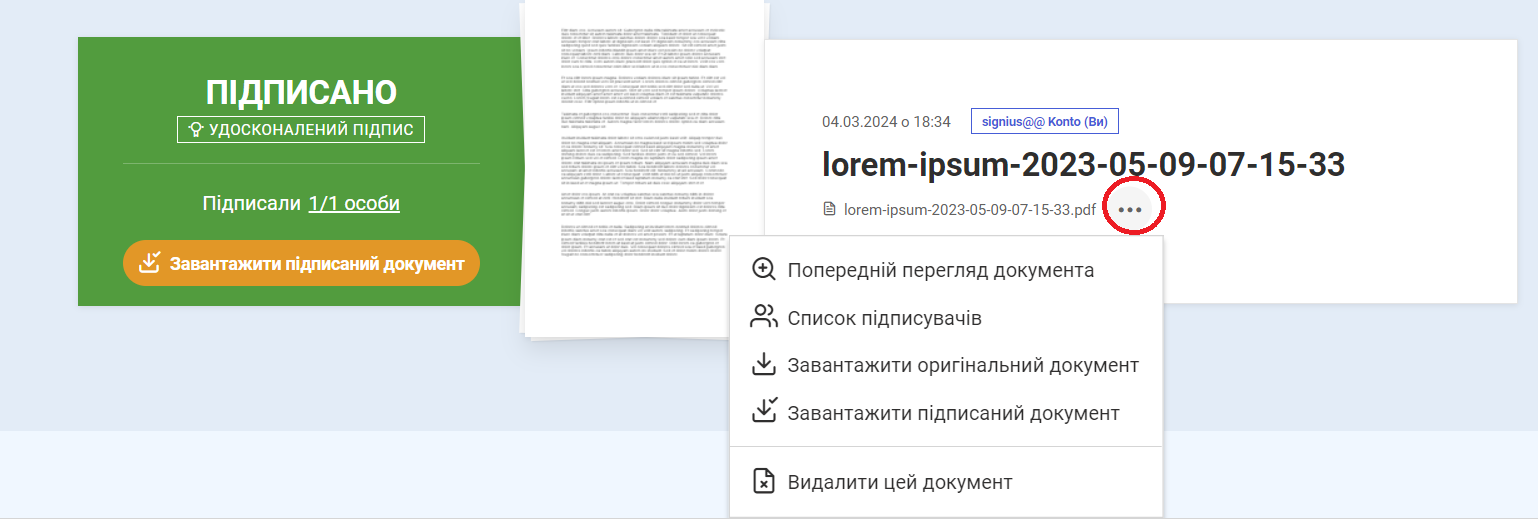Click the magnifier icon for document preview
1538x519 pixels.
pyautogui.click(x=764, y=270)
